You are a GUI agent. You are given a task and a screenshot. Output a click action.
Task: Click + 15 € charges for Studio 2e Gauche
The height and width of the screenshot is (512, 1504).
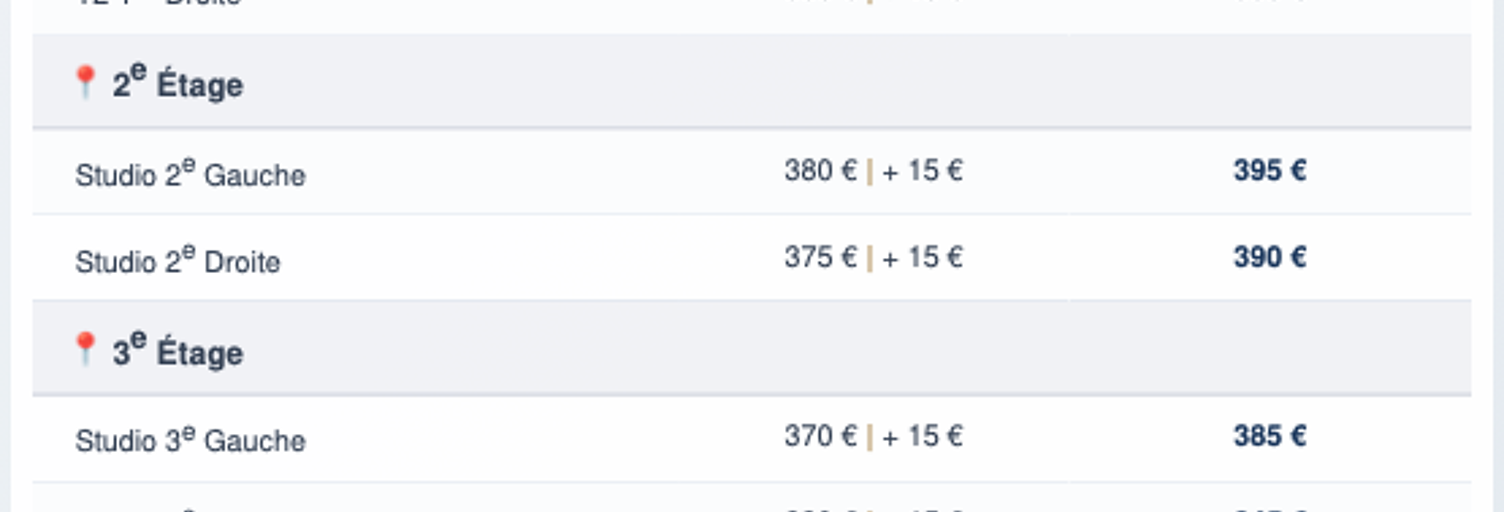click(922, 171)
